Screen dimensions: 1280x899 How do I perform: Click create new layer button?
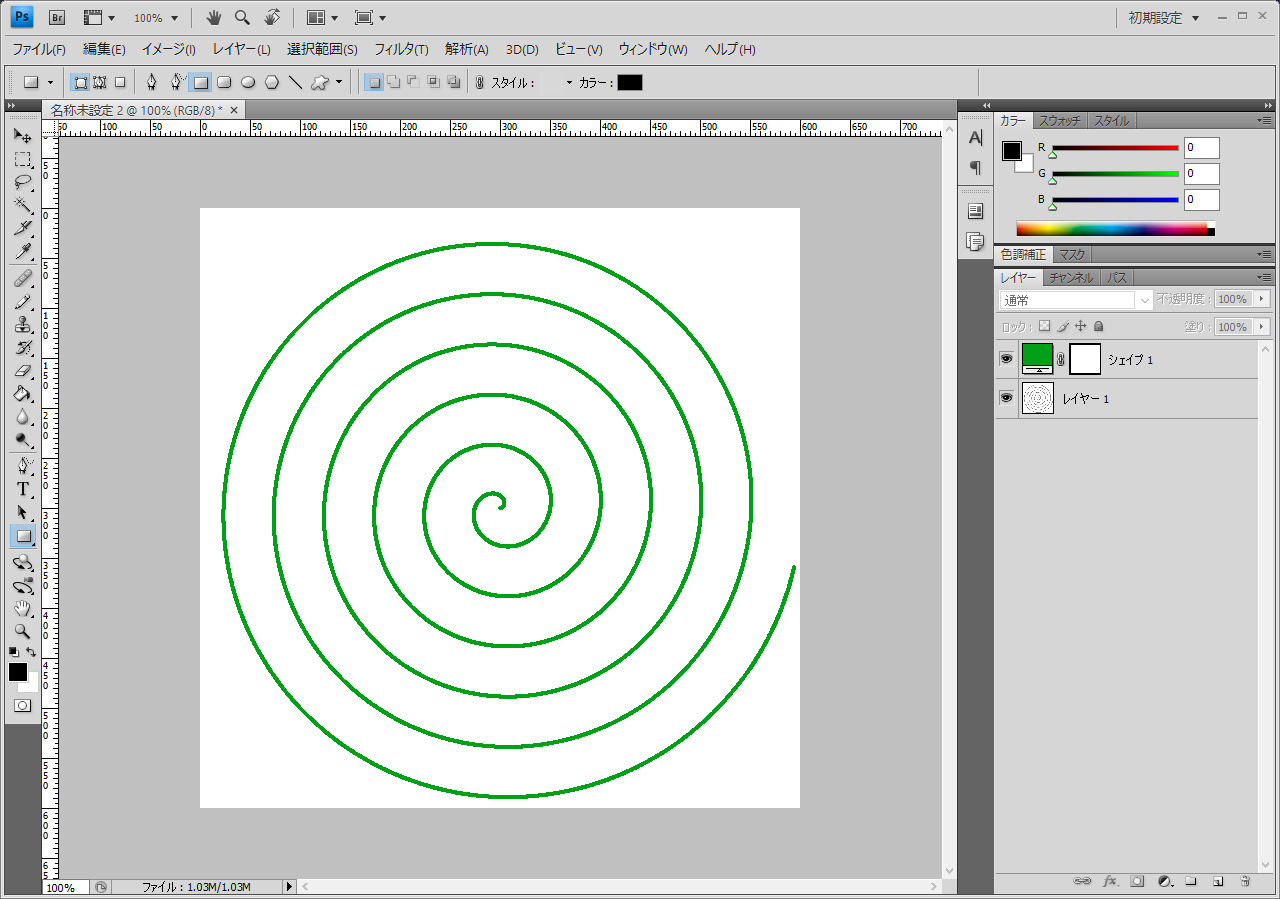coord(1218,882)
